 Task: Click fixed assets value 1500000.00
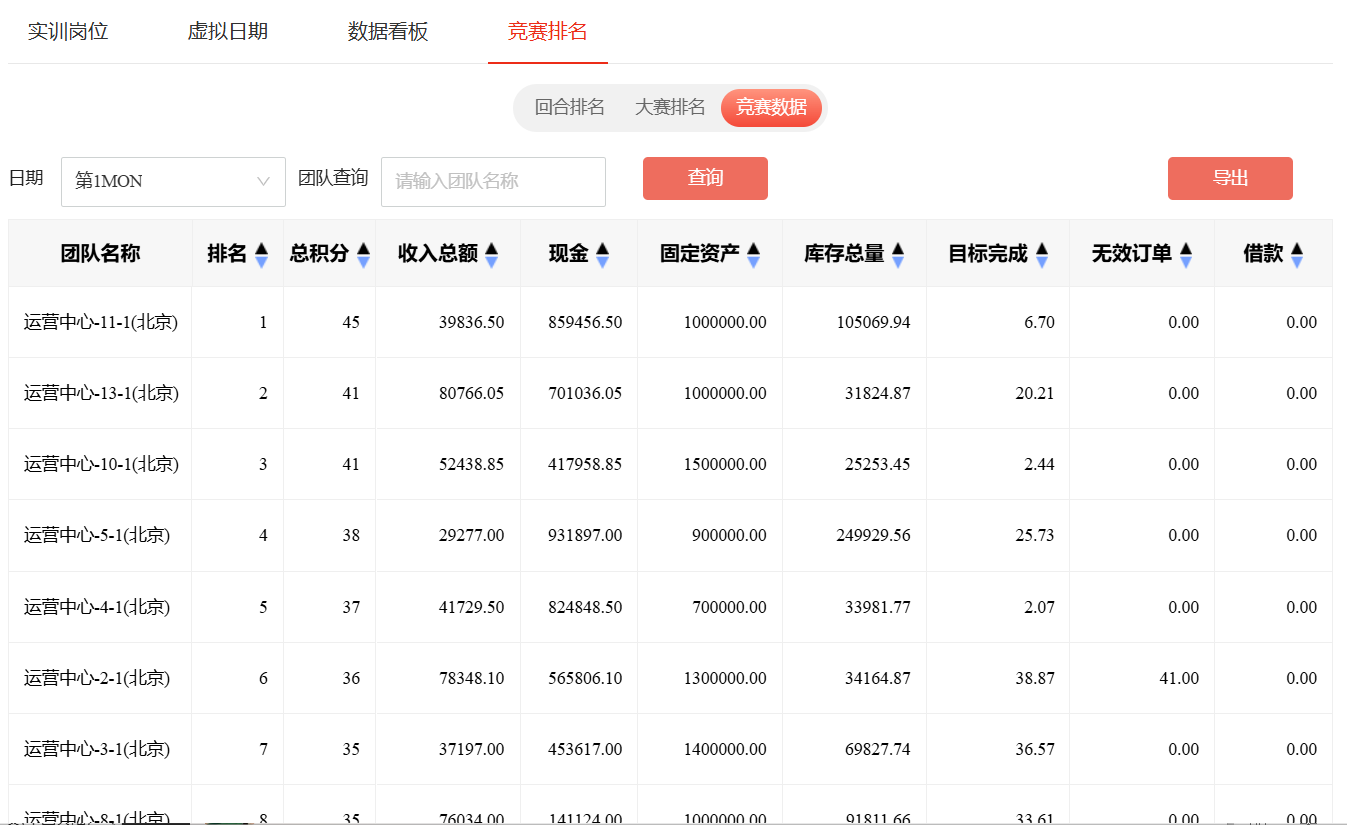725,464
